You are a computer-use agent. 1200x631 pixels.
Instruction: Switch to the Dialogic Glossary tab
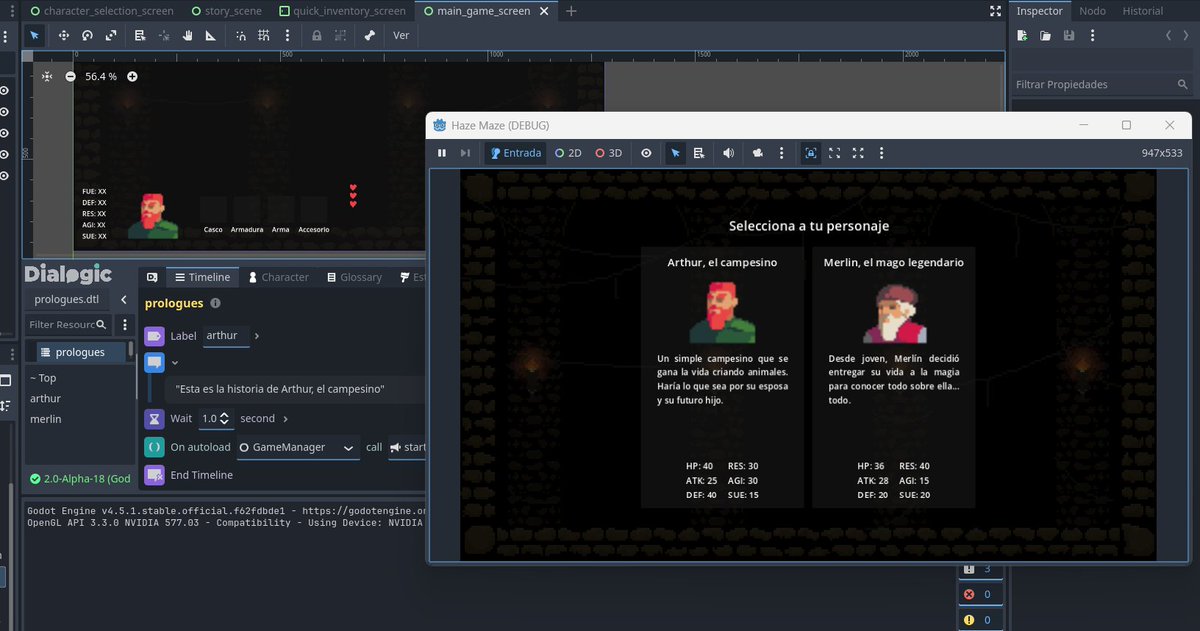click(x=354, y=277)
